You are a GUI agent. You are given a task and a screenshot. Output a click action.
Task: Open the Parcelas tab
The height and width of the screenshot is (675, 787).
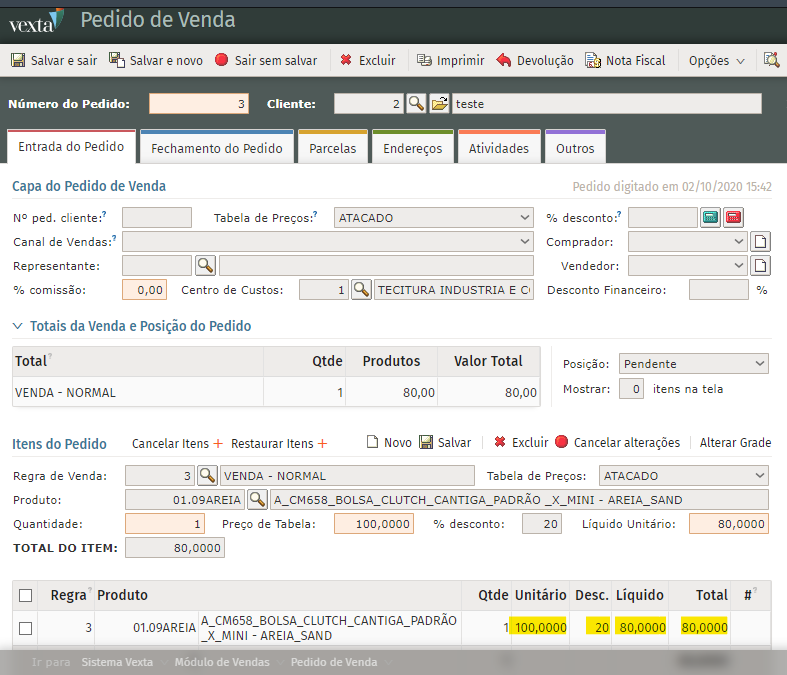[x=332, y=148]
